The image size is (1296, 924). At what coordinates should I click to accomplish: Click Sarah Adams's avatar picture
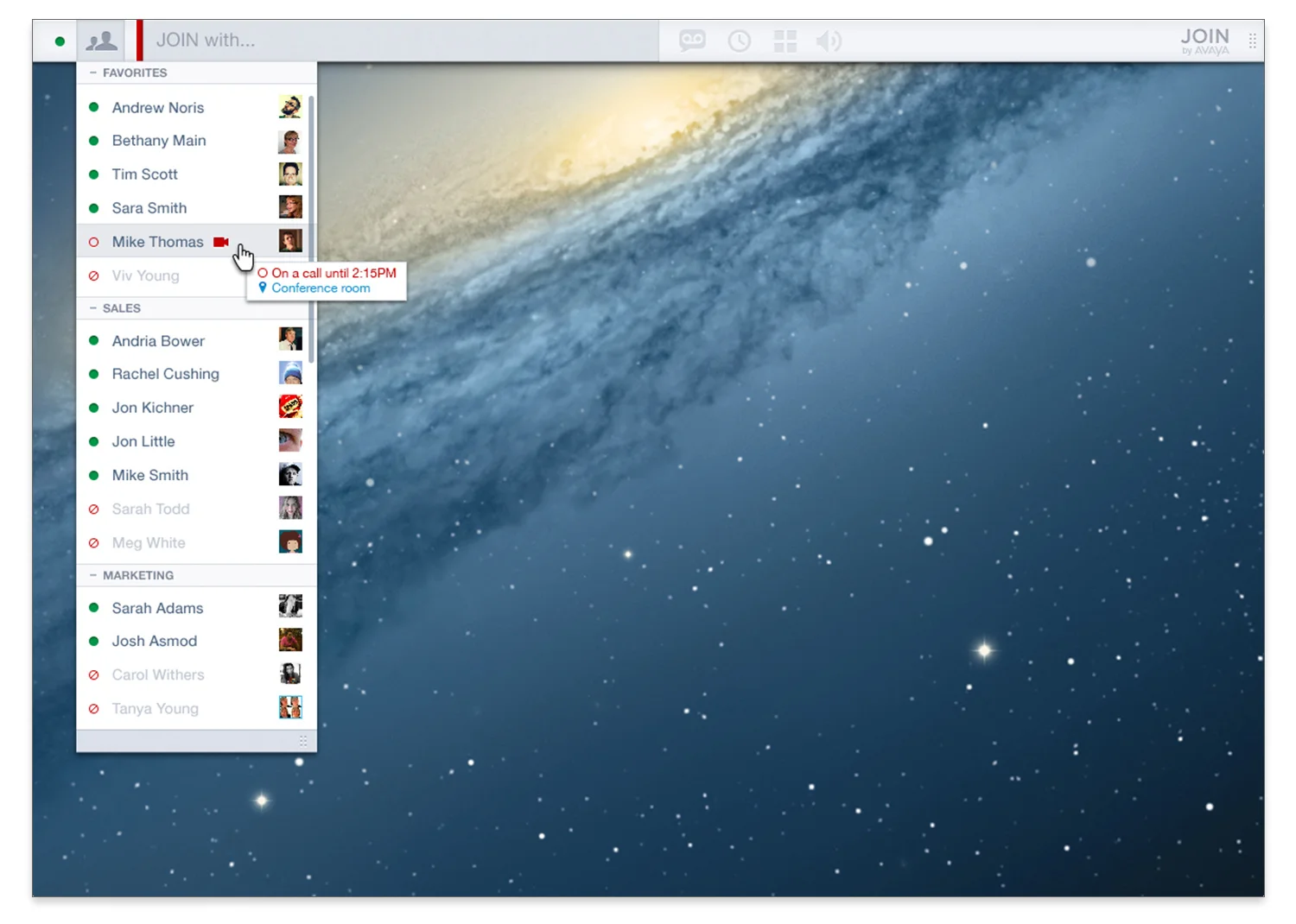290,606
